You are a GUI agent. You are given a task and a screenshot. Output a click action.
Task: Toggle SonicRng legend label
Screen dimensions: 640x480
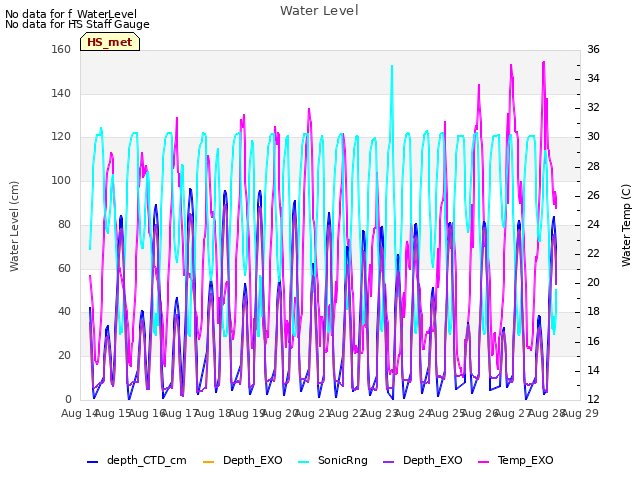click(x=343, y=460)
